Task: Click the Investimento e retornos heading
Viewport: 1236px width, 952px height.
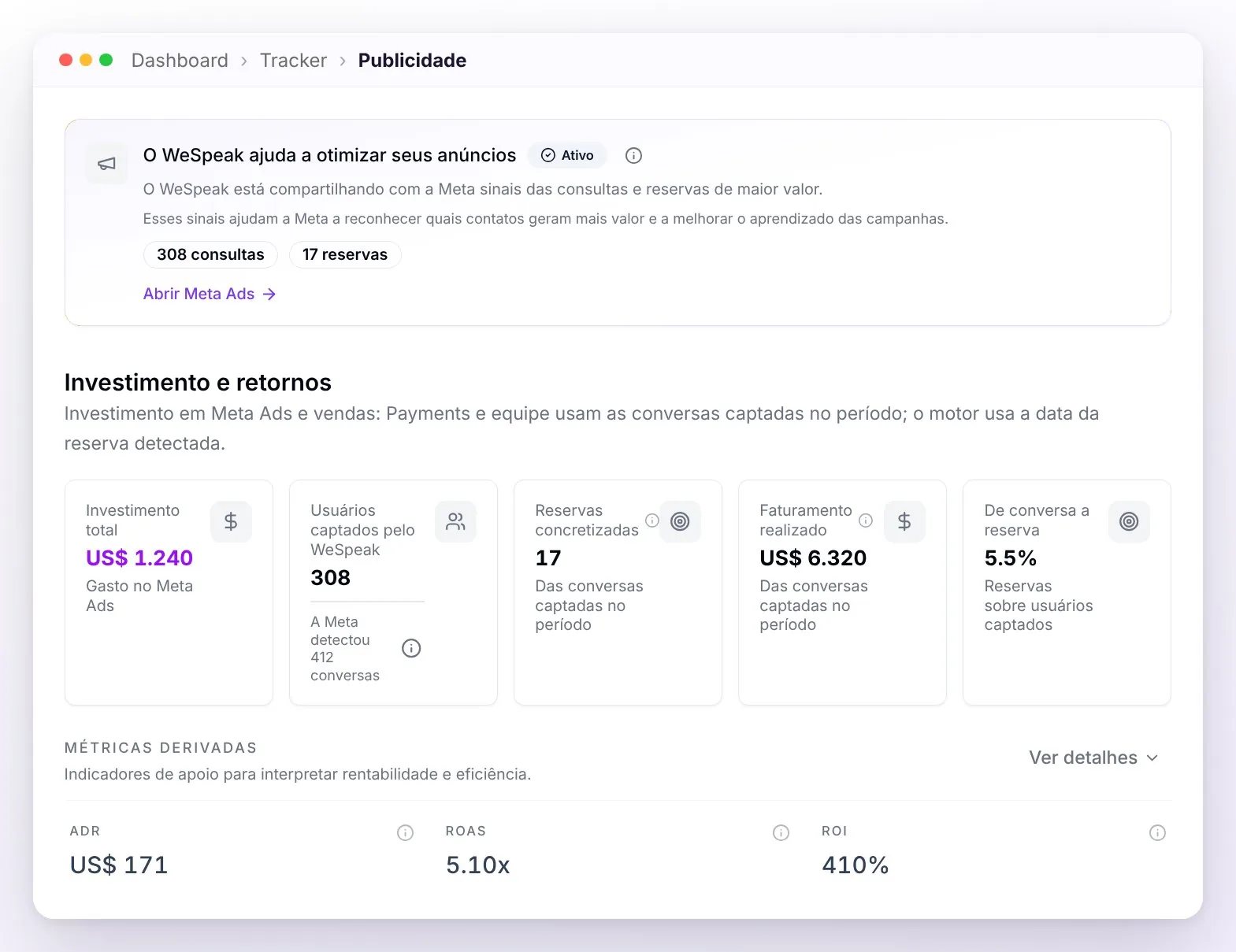Action: pos(198,383)
